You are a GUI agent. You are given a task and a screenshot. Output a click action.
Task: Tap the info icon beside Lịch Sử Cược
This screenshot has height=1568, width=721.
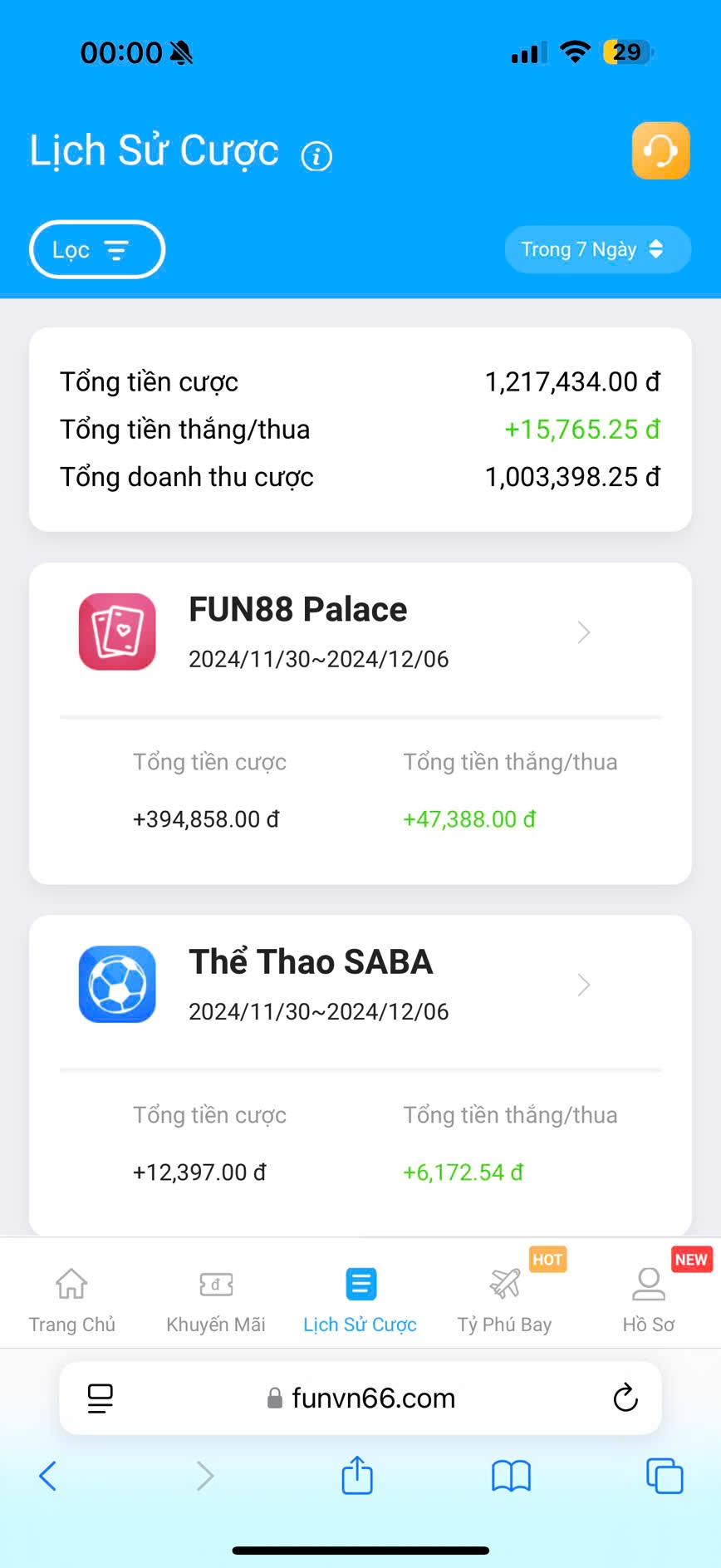pos(316,155)
